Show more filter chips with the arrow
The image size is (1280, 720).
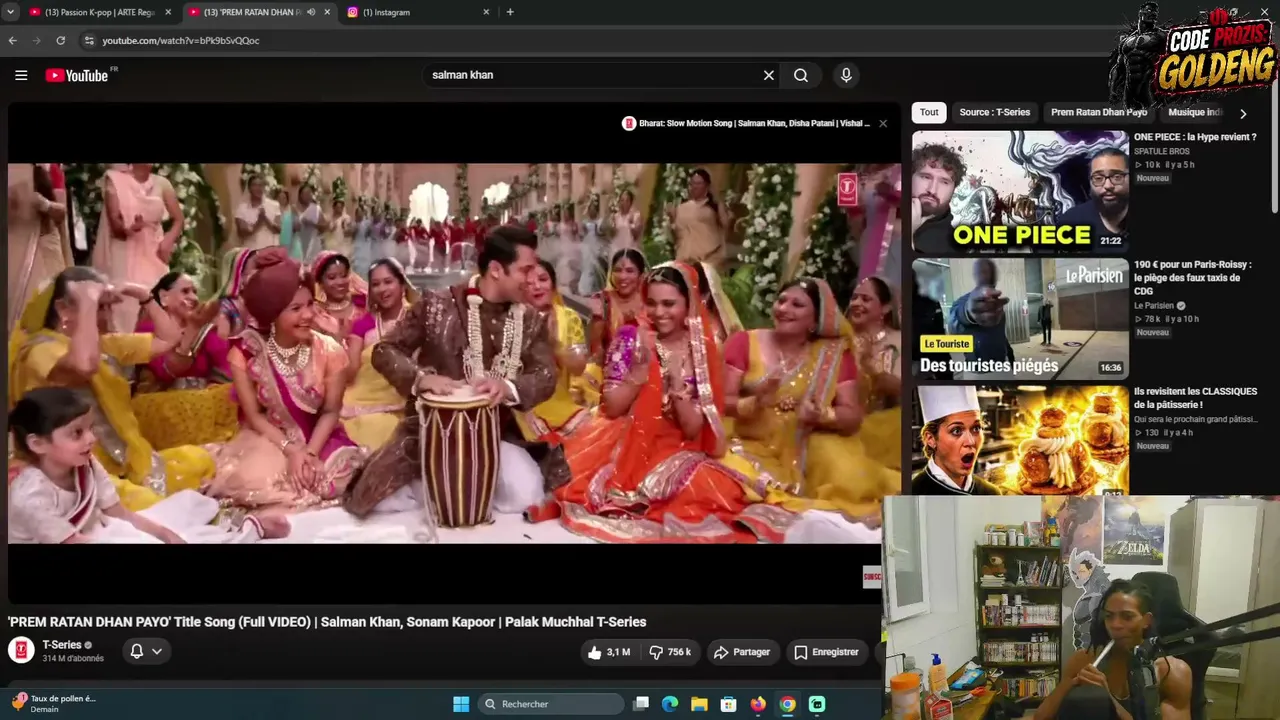[1243, 113]
